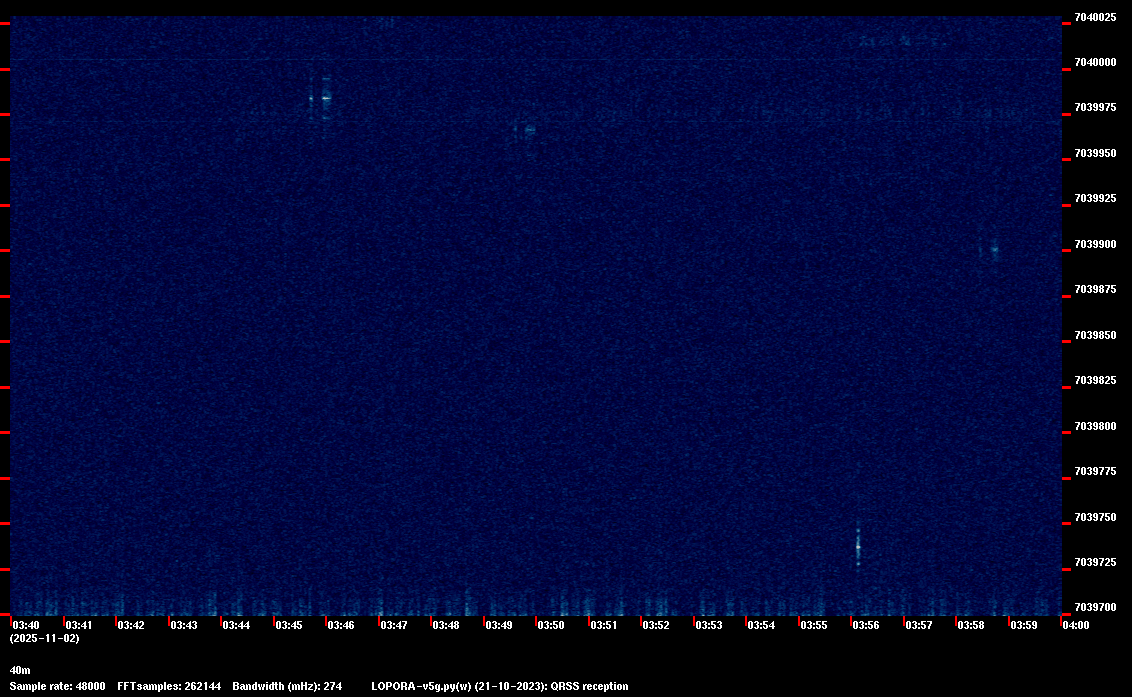Click the 7040025 frequency label

(x=1095, y=17)
